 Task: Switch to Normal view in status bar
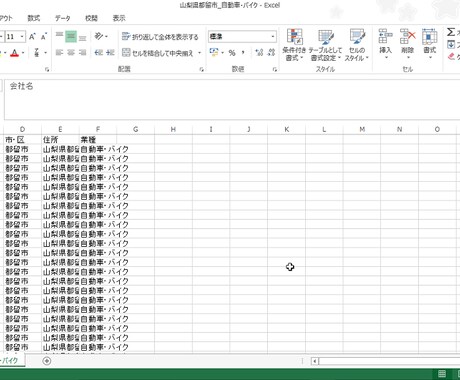pyautogui.click(x=442, y=374)
